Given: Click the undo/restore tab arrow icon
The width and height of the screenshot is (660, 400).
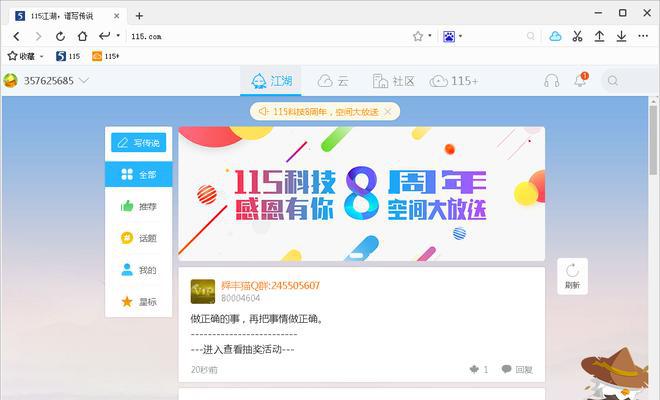Looking at the screenshot, I should pyautogui.click(x=104, y=36).
